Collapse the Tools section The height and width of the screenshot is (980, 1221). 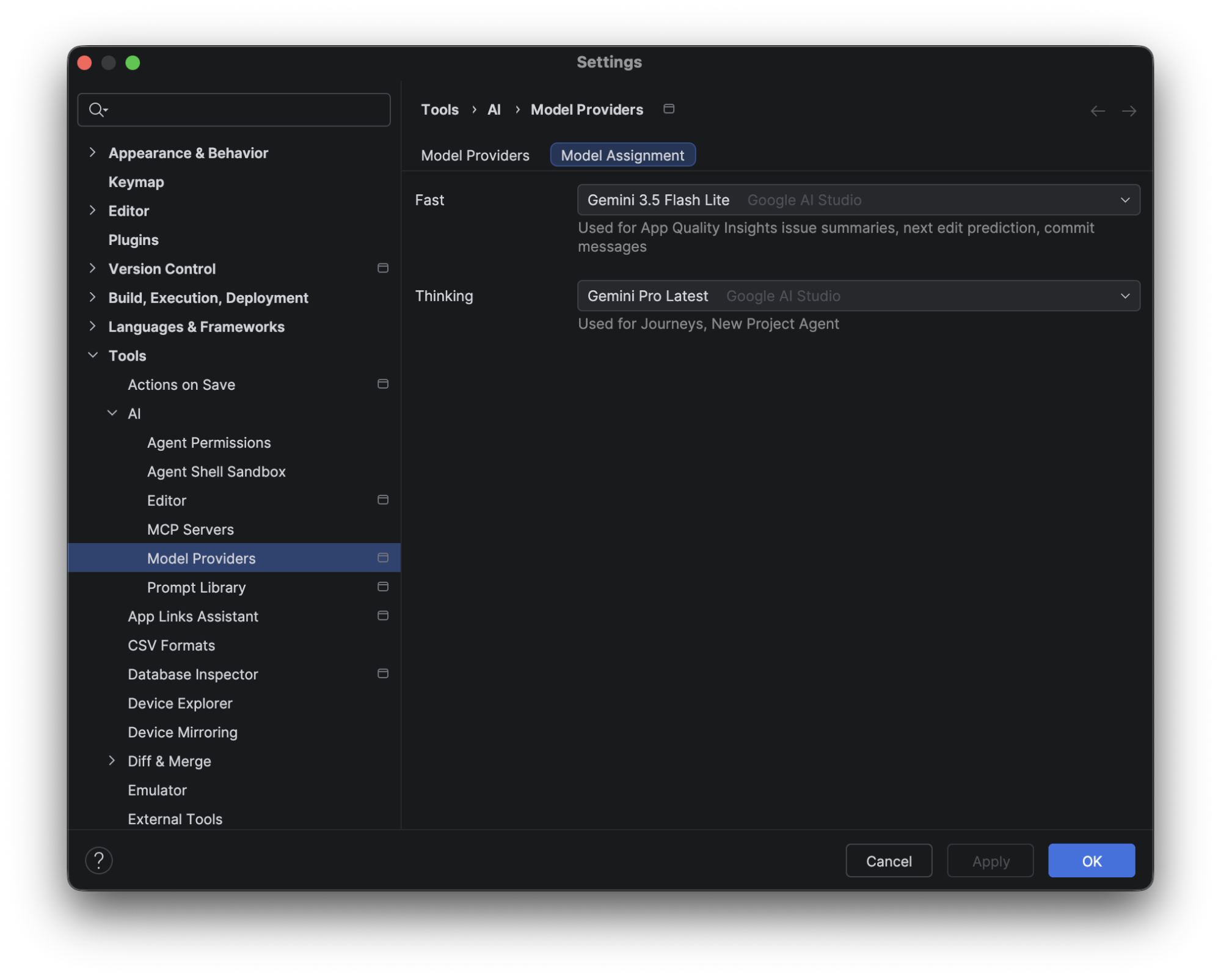(93, 355)
